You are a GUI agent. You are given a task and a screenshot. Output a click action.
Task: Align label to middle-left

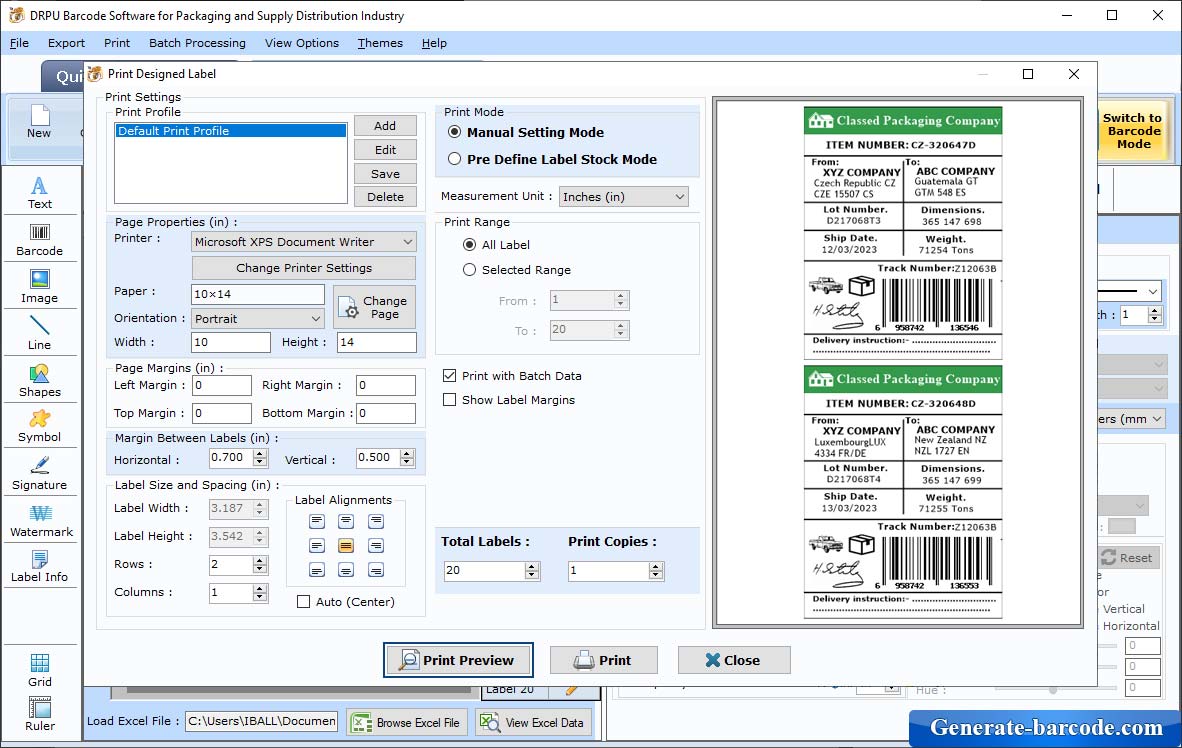tap(317, 545)
